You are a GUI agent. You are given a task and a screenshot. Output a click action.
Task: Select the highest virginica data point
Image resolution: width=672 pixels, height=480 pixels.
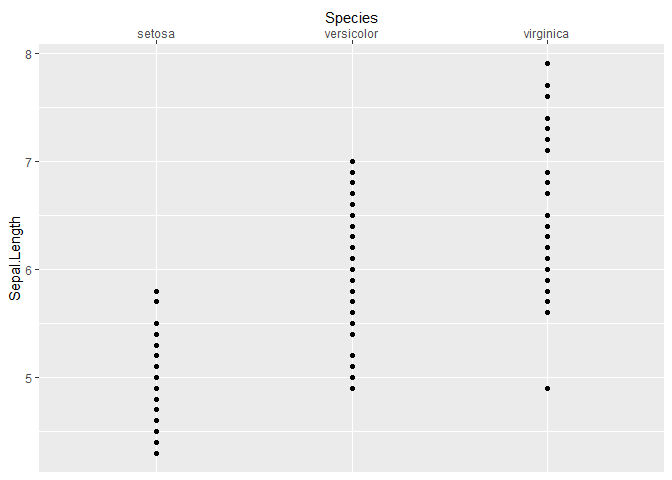pyautogui.click(x=547, y=64)
